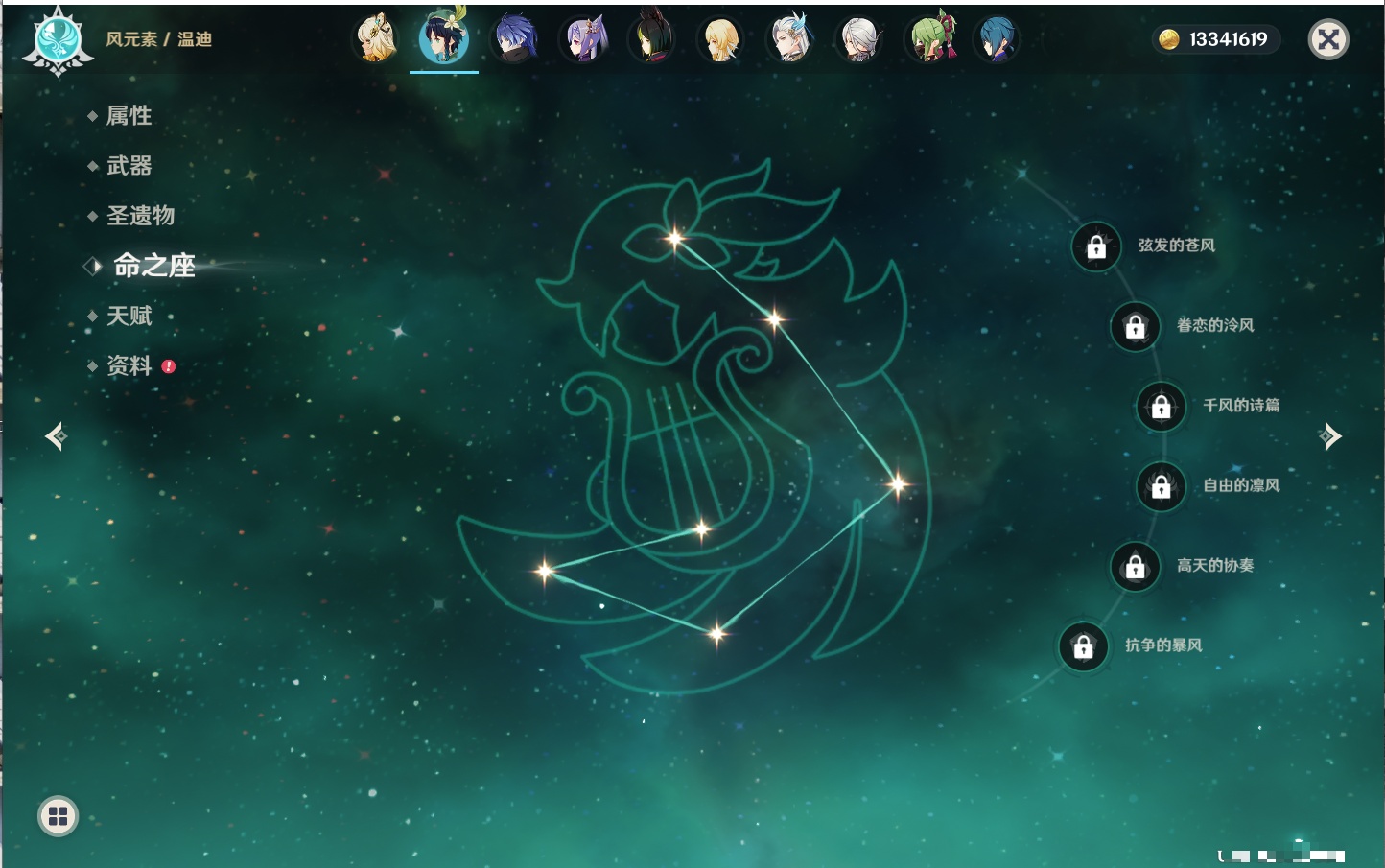Viewport: 1385px width, 868px height.
Task: Switch to the spiky dark-blue-haired character avatar
Action: coord(514,39)
